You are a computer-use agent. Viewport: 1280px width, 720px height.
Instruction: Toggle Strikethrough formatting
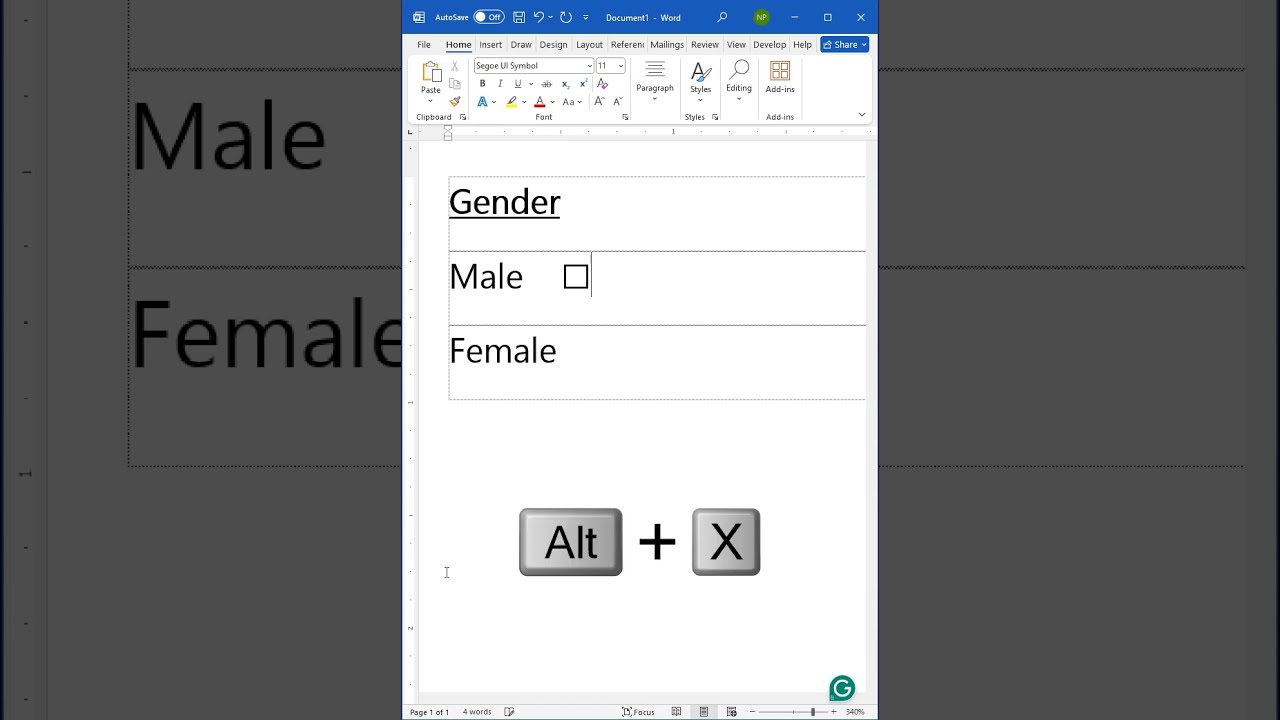(x=546, y=84)
